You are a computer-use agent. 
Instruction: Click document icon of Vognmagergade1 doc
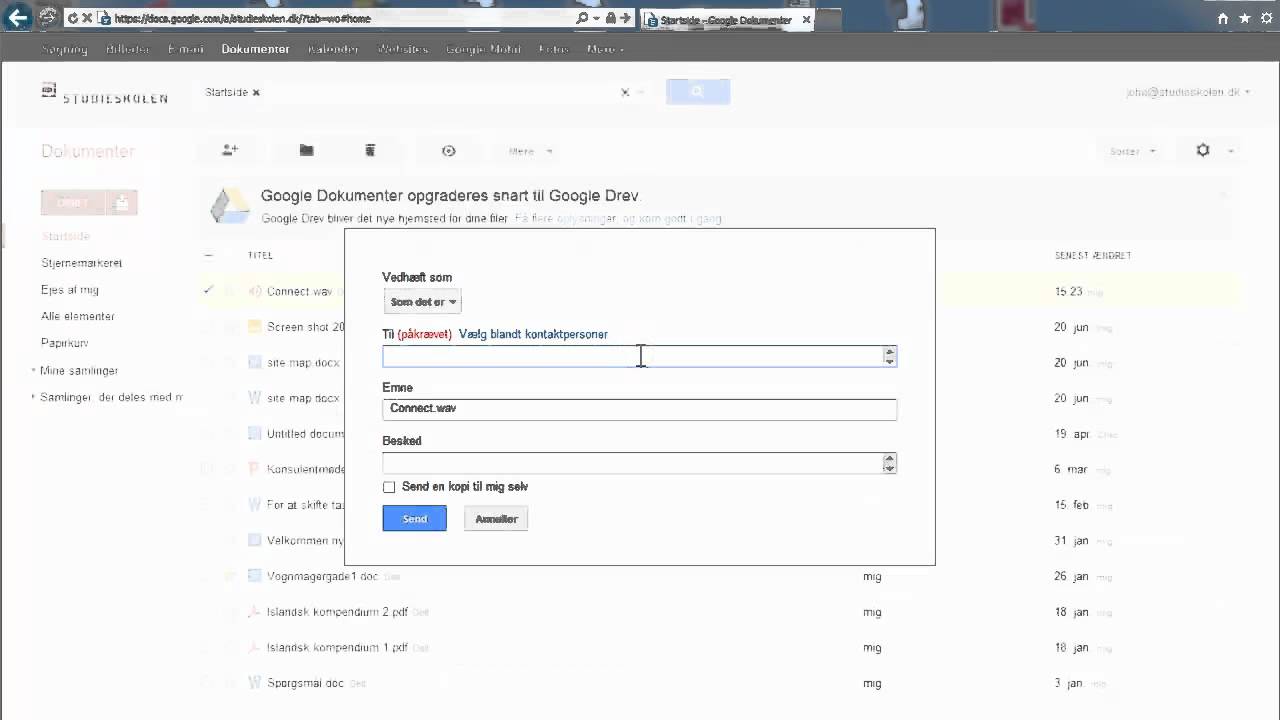tap(254, 576)
